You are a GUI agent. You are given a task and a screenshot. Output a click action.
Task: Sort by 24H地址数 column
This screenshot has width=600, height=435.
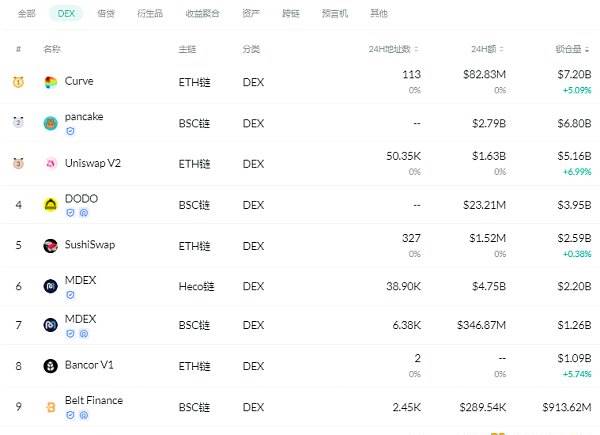point(394,48)
